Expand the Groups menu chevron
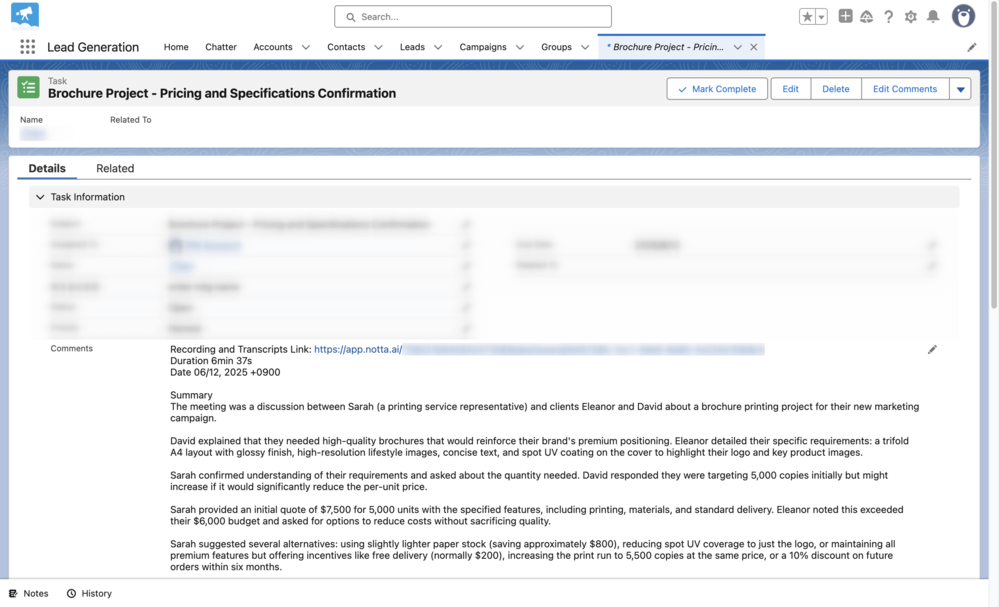Viewport: 999px width, 607px height. [585, 47]
